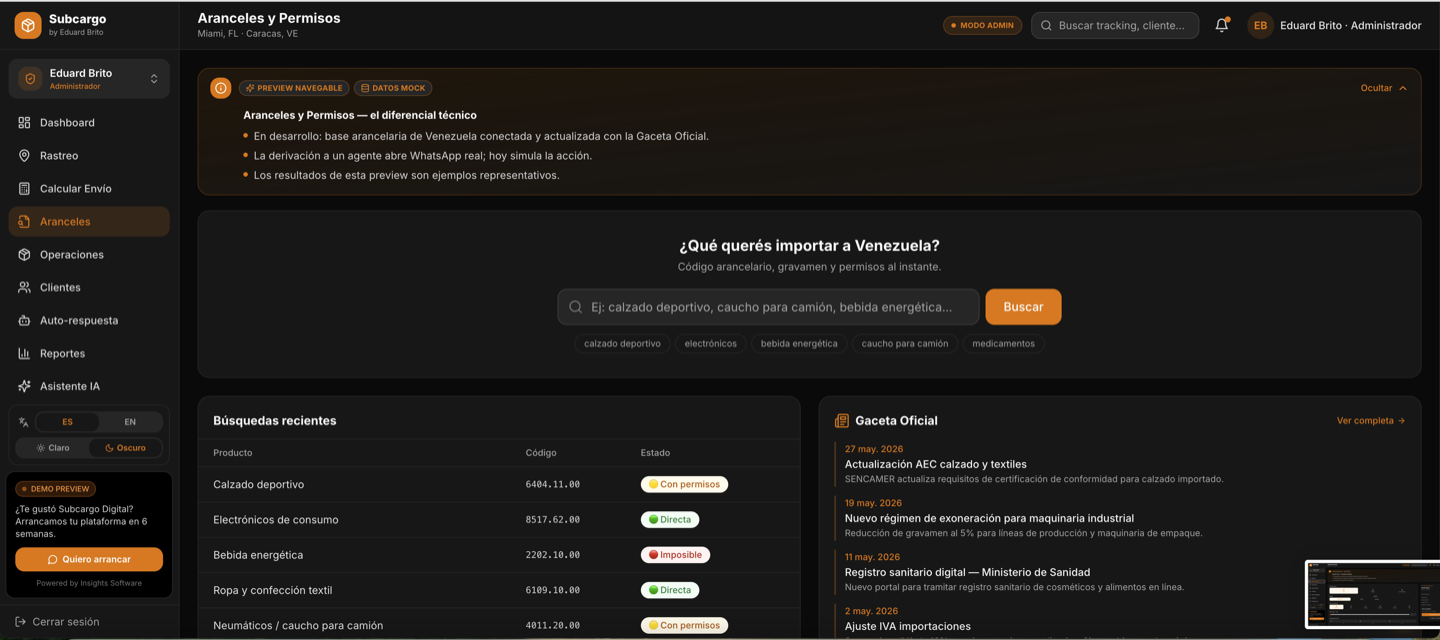Viewport: 1440px width, 640px height.
Task: Click the product search input field
Action: [768, 307]
